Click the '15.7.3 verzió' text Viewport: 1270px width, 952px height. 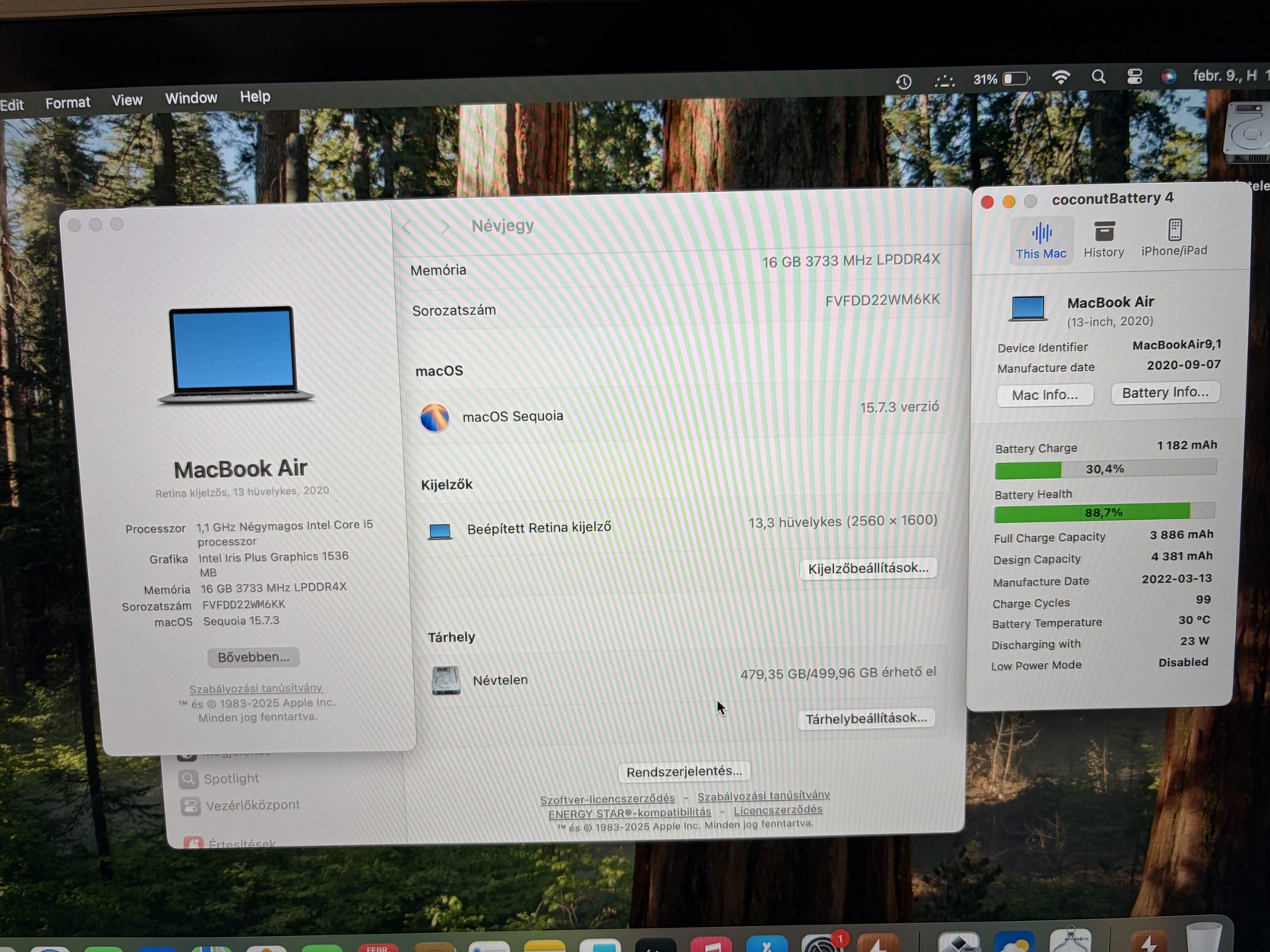tap(899, 408)
